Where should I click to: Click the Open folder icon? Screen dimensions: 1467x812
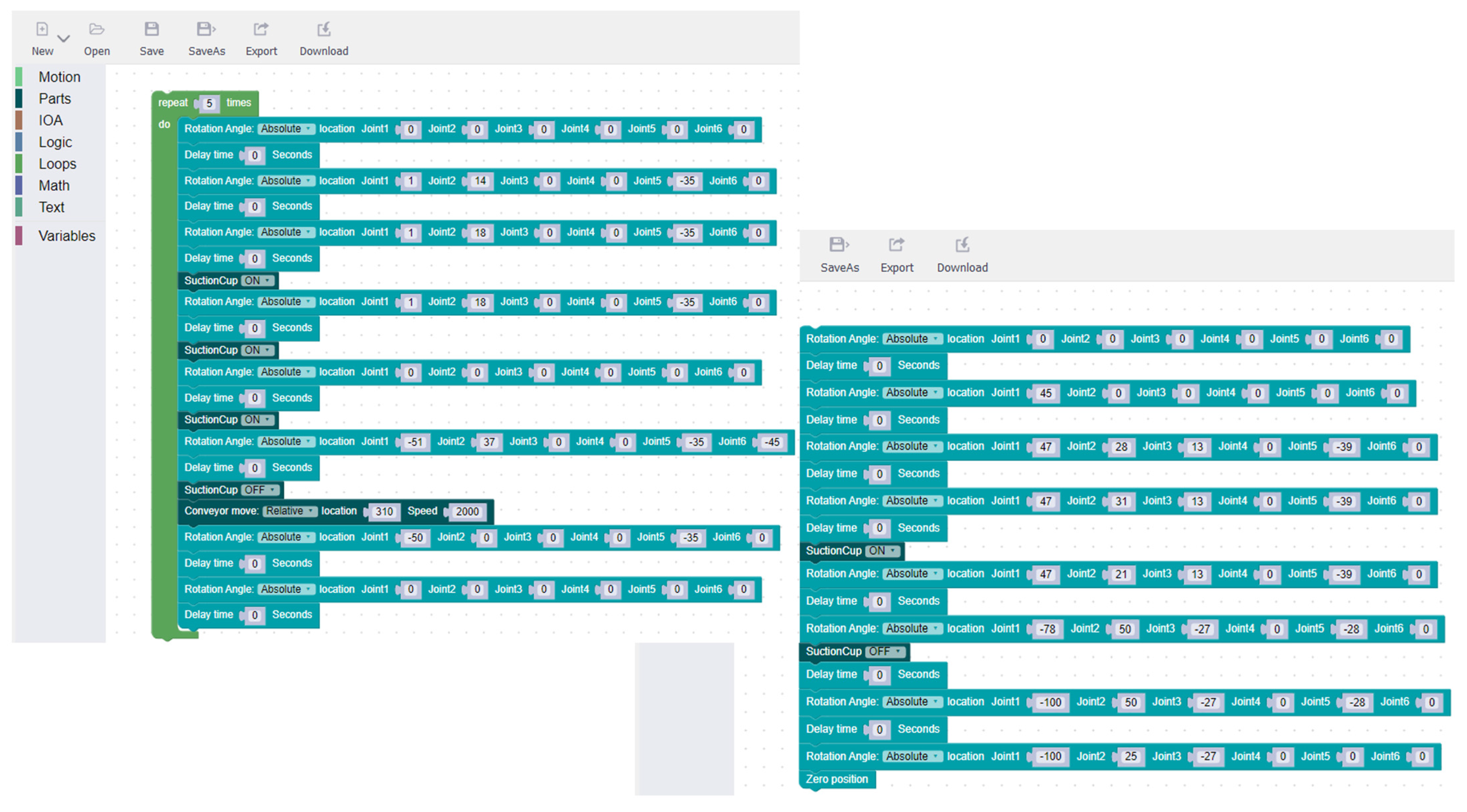pos(97,29)
